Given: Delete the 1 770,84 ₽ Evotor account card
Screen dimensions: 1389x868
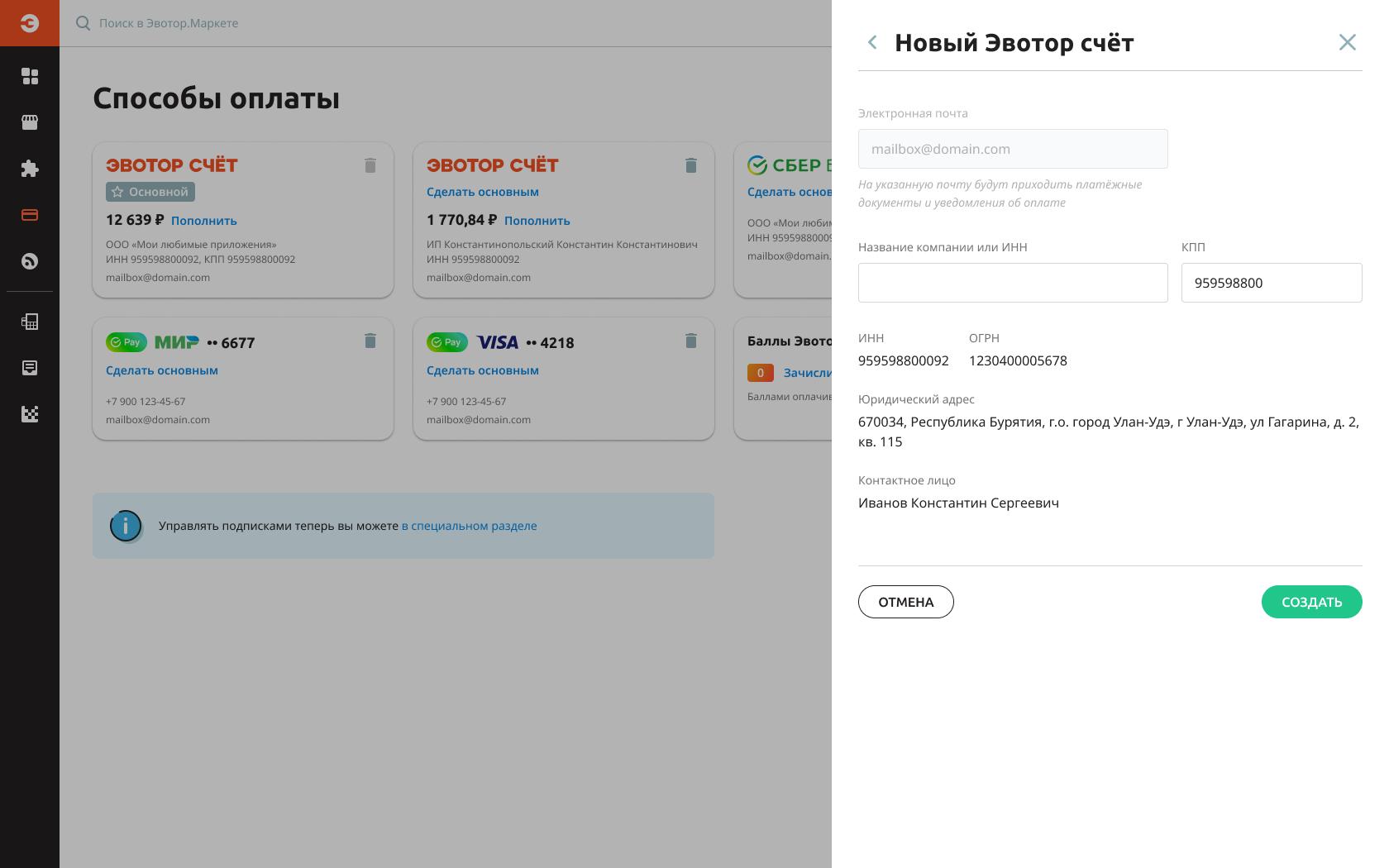Looking at the screenshot, I should click(691, 165).
